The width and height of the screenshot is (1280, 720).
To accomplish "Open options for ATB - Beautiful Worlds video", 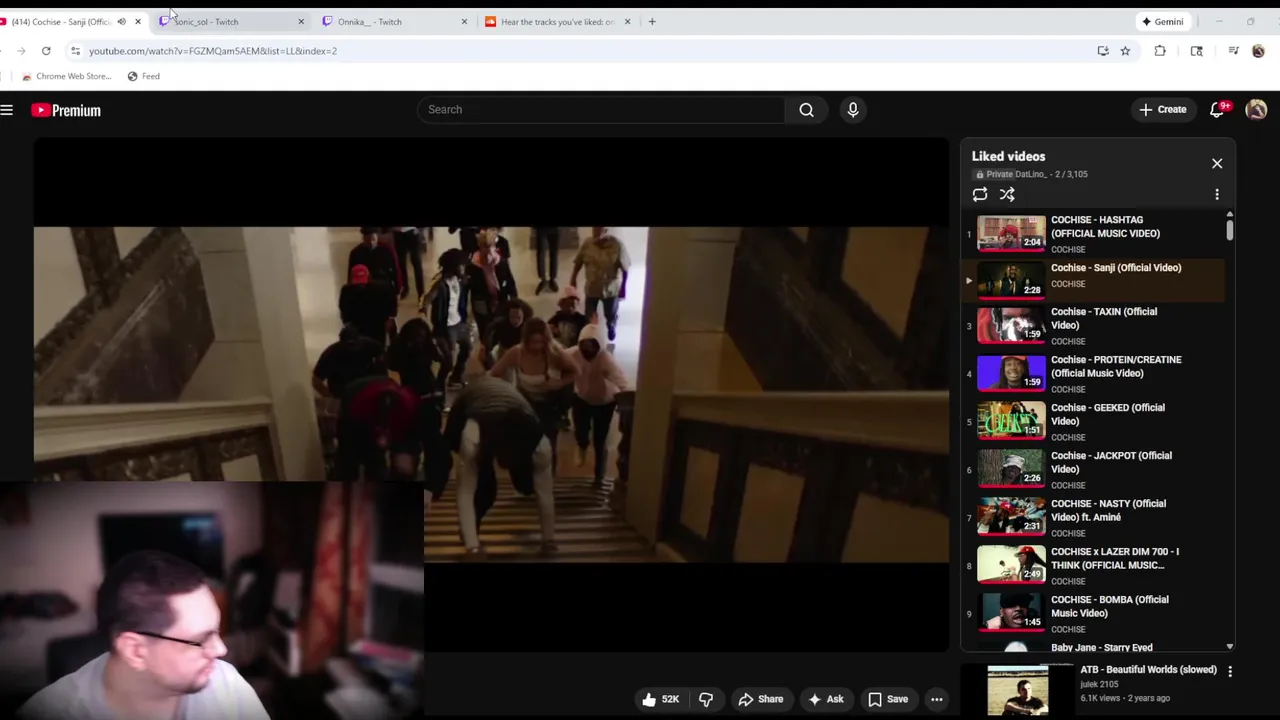I will pyautogui.click(x=1230, y=672).
